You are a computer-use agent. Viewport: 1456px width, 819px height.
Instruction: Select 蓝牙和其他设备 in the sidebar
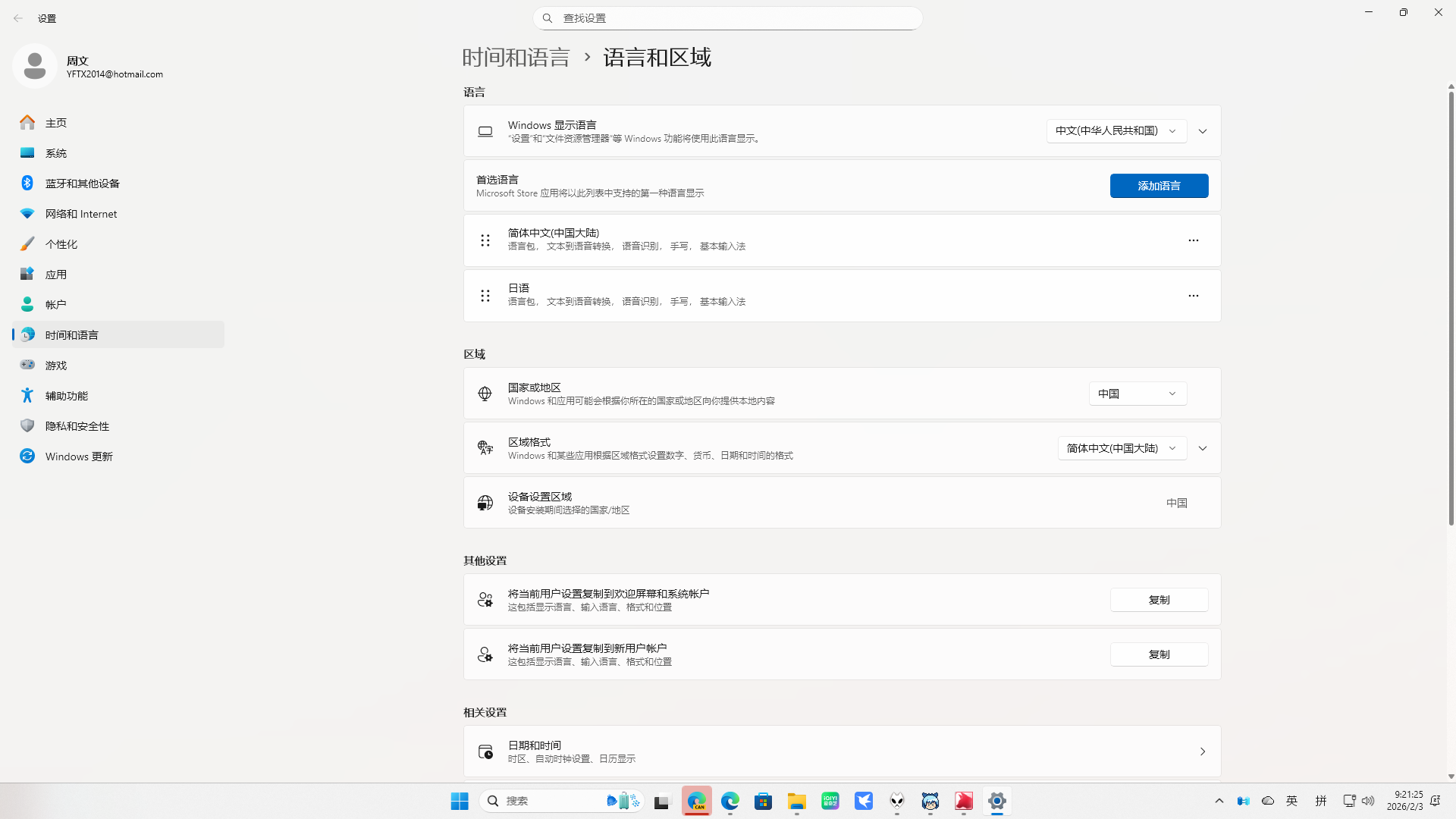(81, 183)
